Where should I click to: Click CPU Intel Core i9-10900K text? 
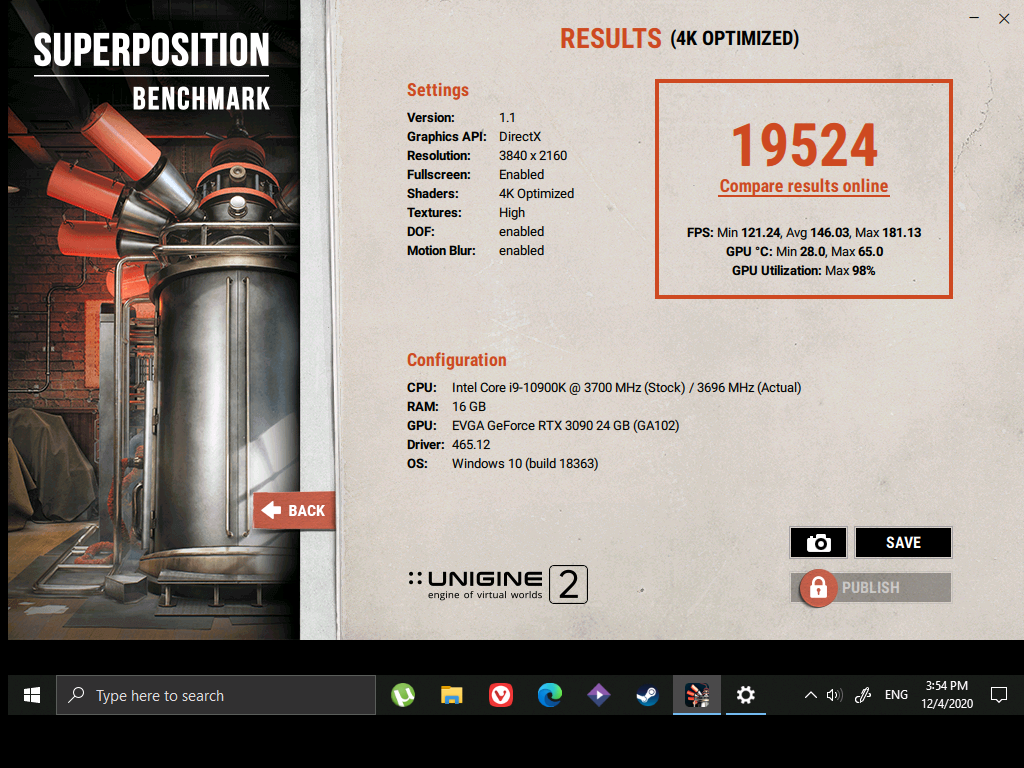pos(626,388)
